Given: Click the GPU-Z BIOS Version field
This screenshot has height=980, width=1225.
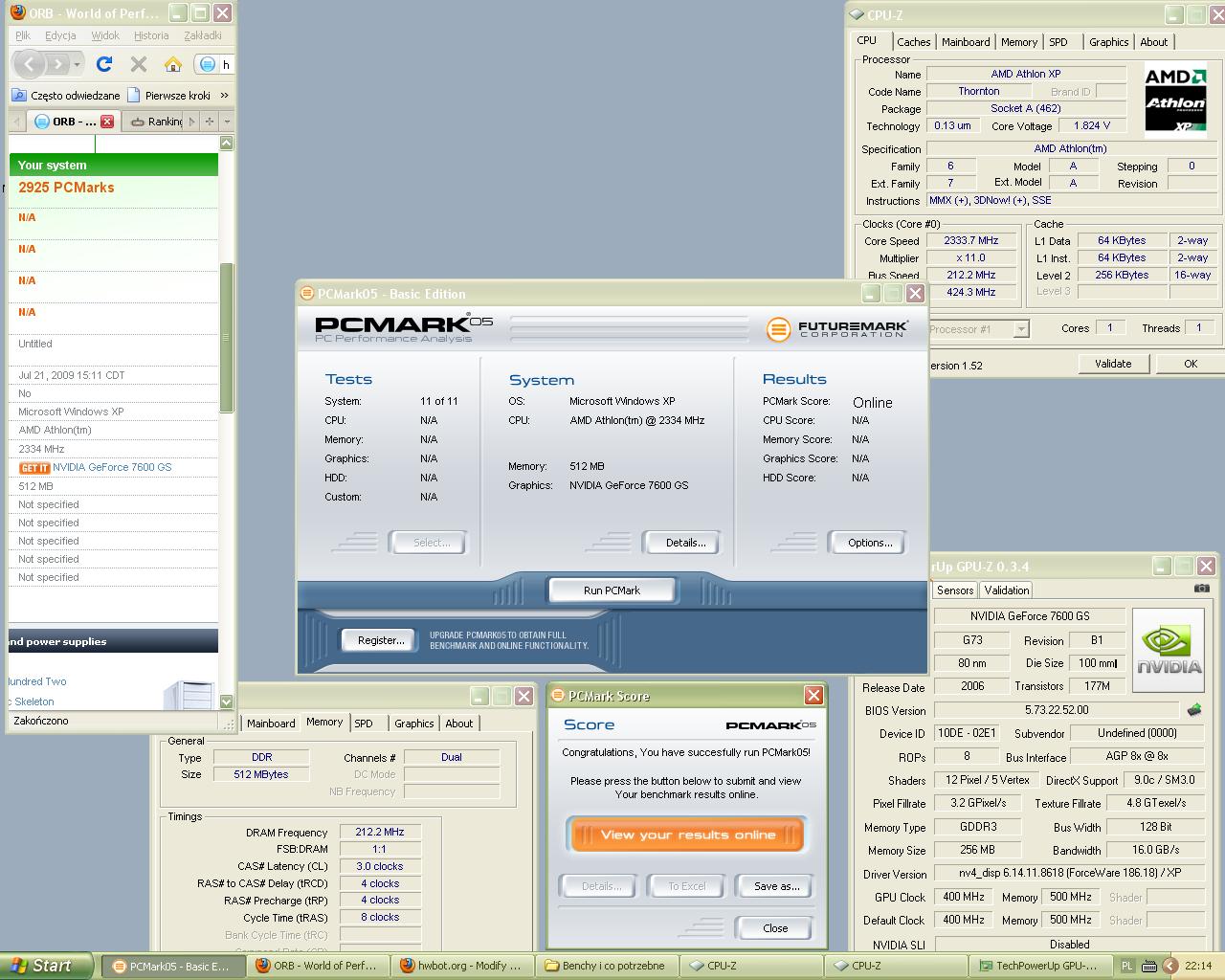Looking at the screenshot, I should pos(1056,710).
